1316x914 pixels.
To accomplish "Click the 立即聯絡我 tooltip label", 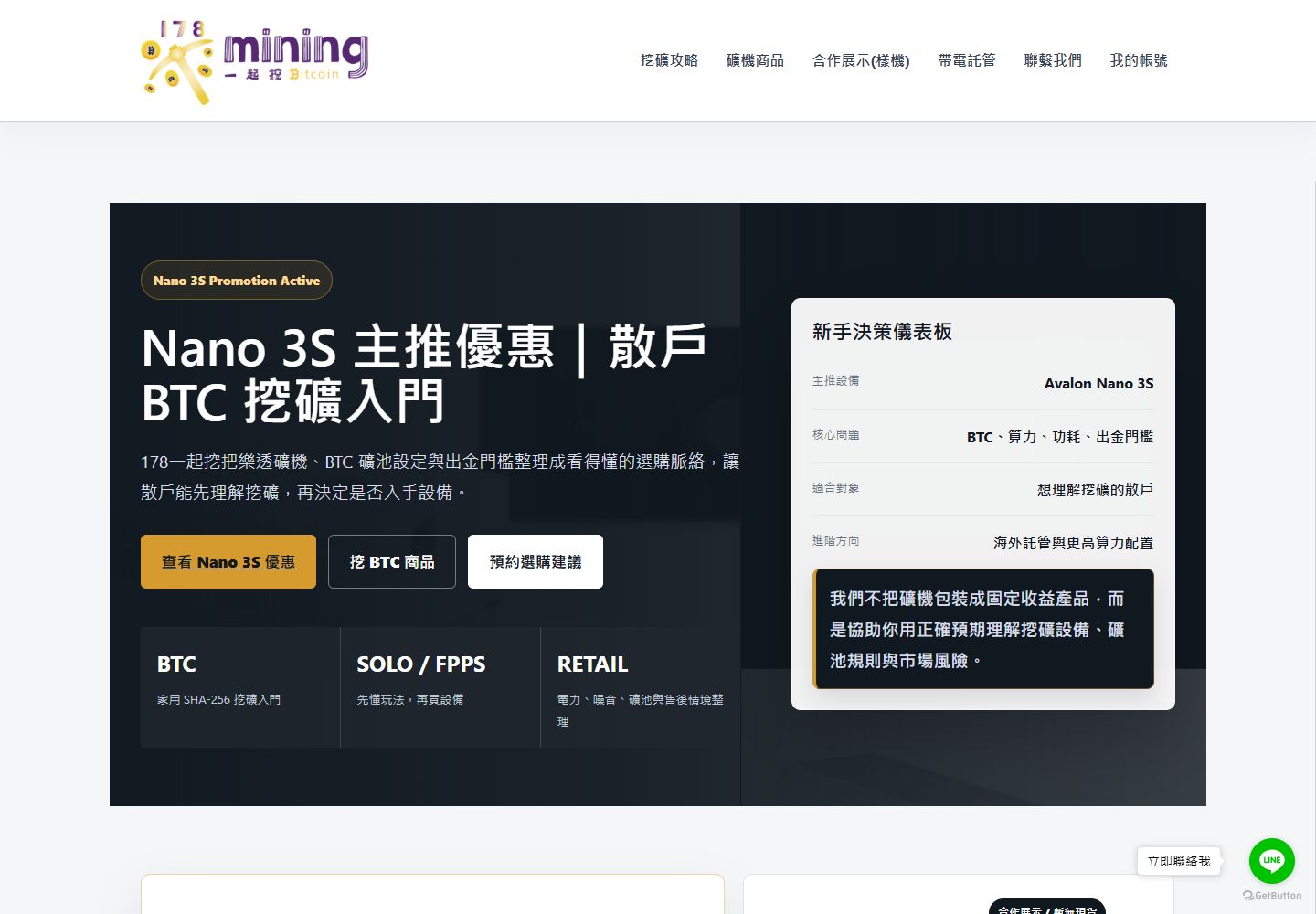I will (x=1179, y=861).
